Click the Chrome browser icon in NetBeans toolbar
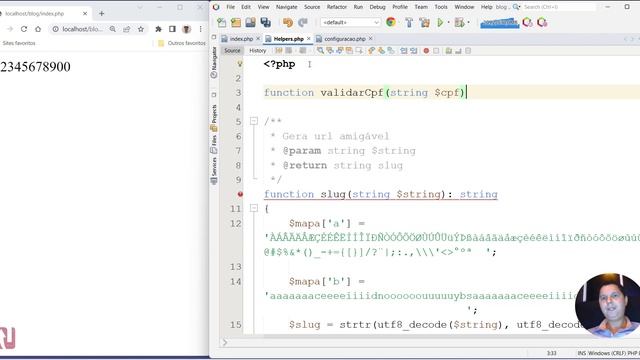 (x=391, y=22)
